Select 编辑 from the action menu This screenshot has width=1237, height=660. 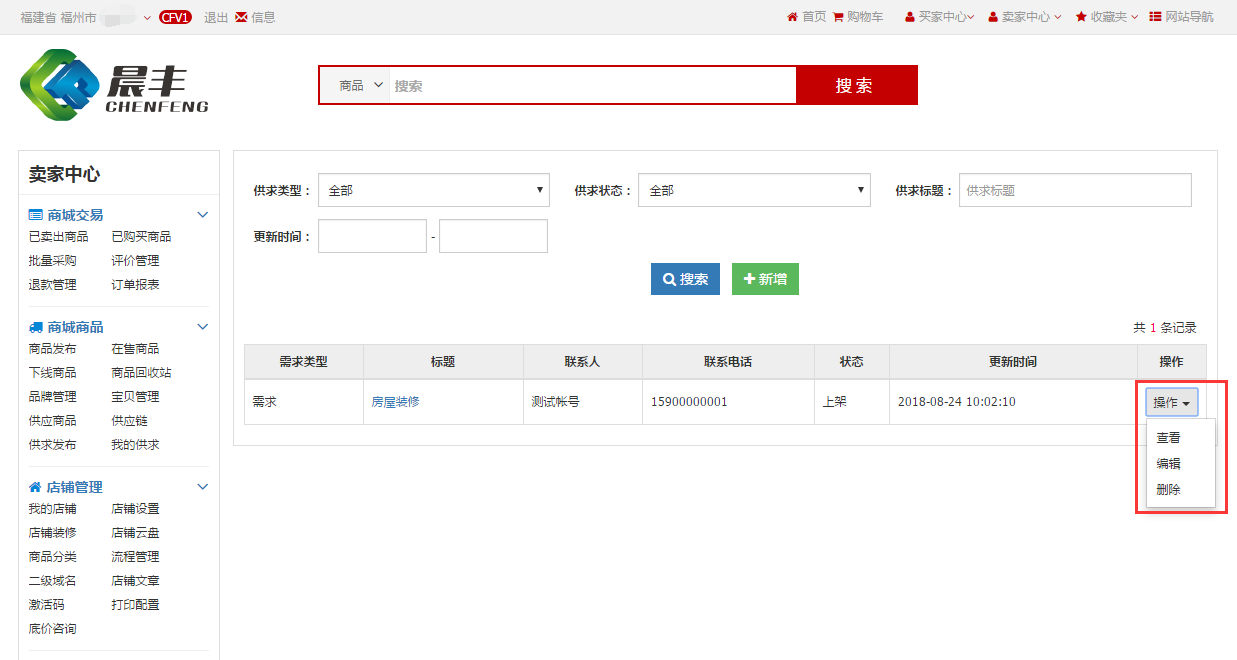[x=1168, y=464]
